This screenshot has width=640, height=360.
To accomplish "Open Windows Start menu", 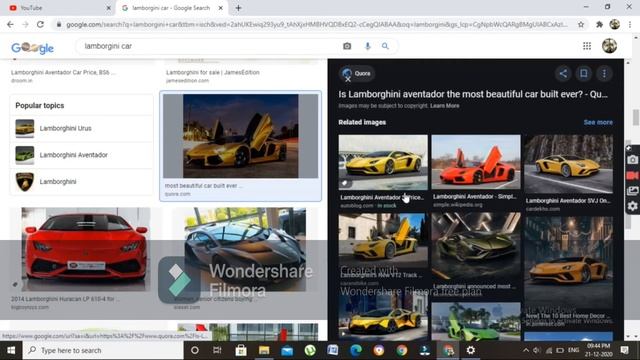I will (11, 350).
